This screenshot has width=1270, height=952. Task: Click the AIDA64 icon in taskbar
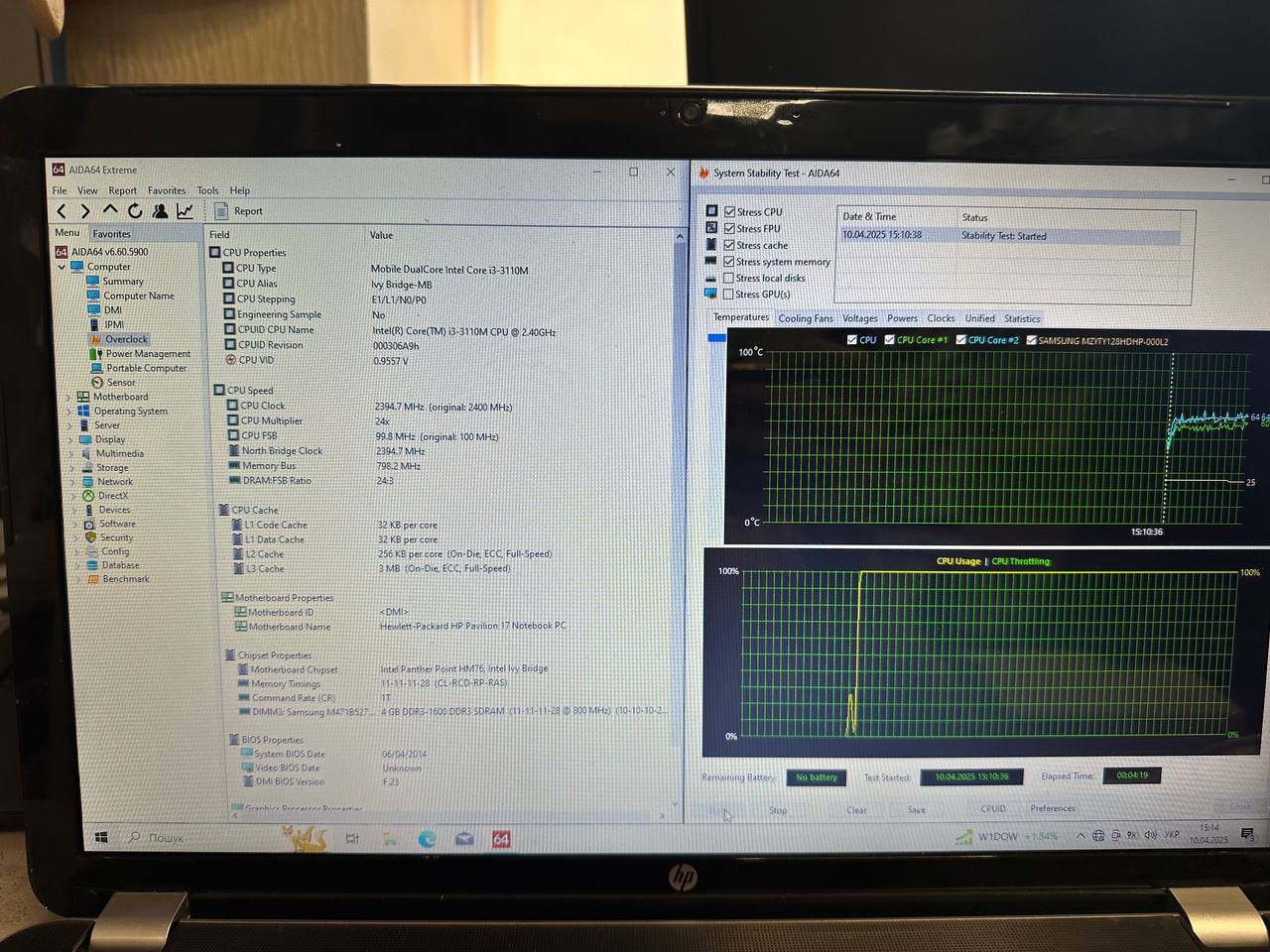click(501, 839)
